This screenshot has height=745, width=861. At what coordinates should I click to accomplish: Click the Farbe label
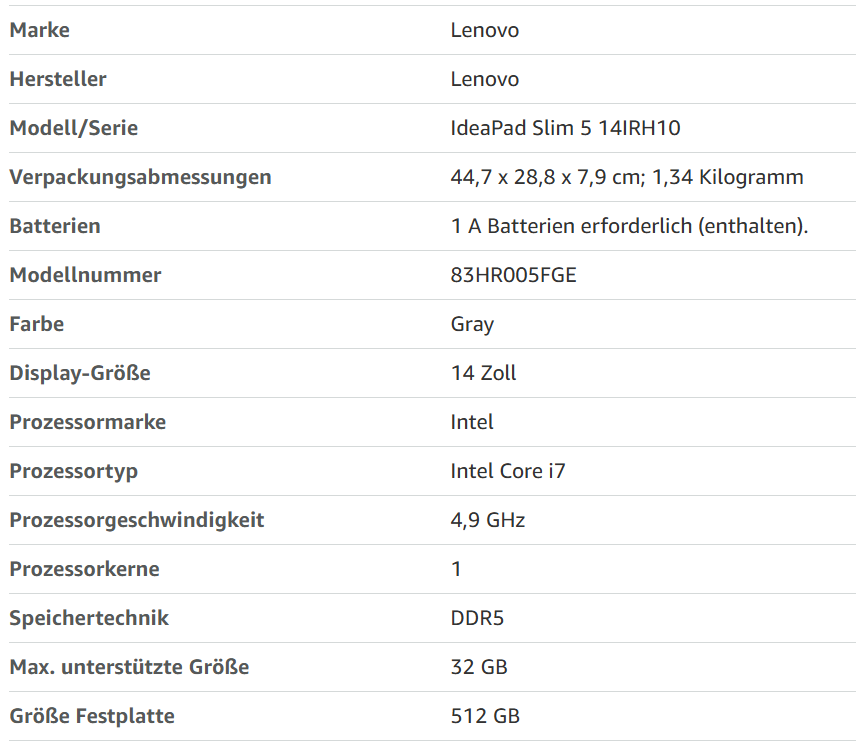click(37, 324)
